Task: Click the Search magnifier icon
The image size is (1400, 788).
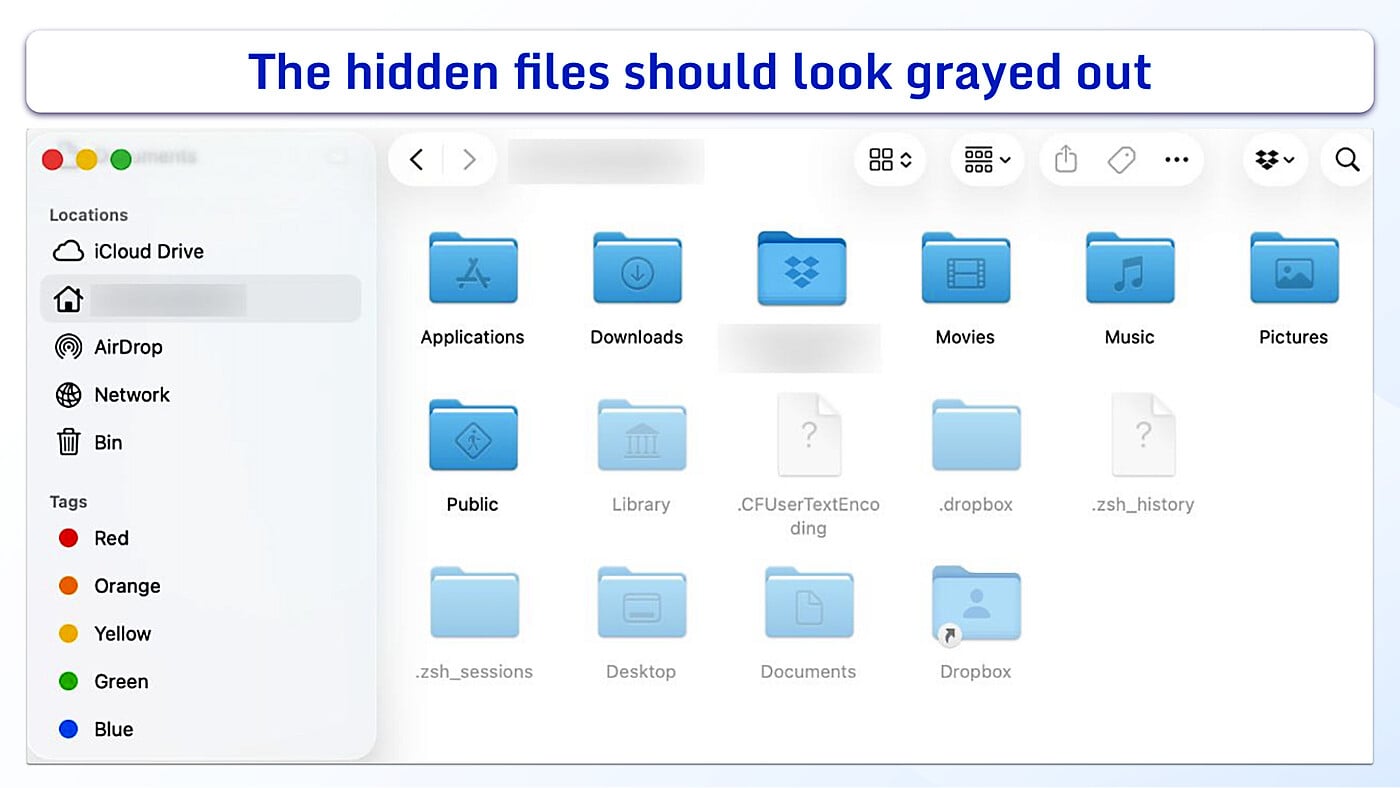Action: (x=1347, y=160)
